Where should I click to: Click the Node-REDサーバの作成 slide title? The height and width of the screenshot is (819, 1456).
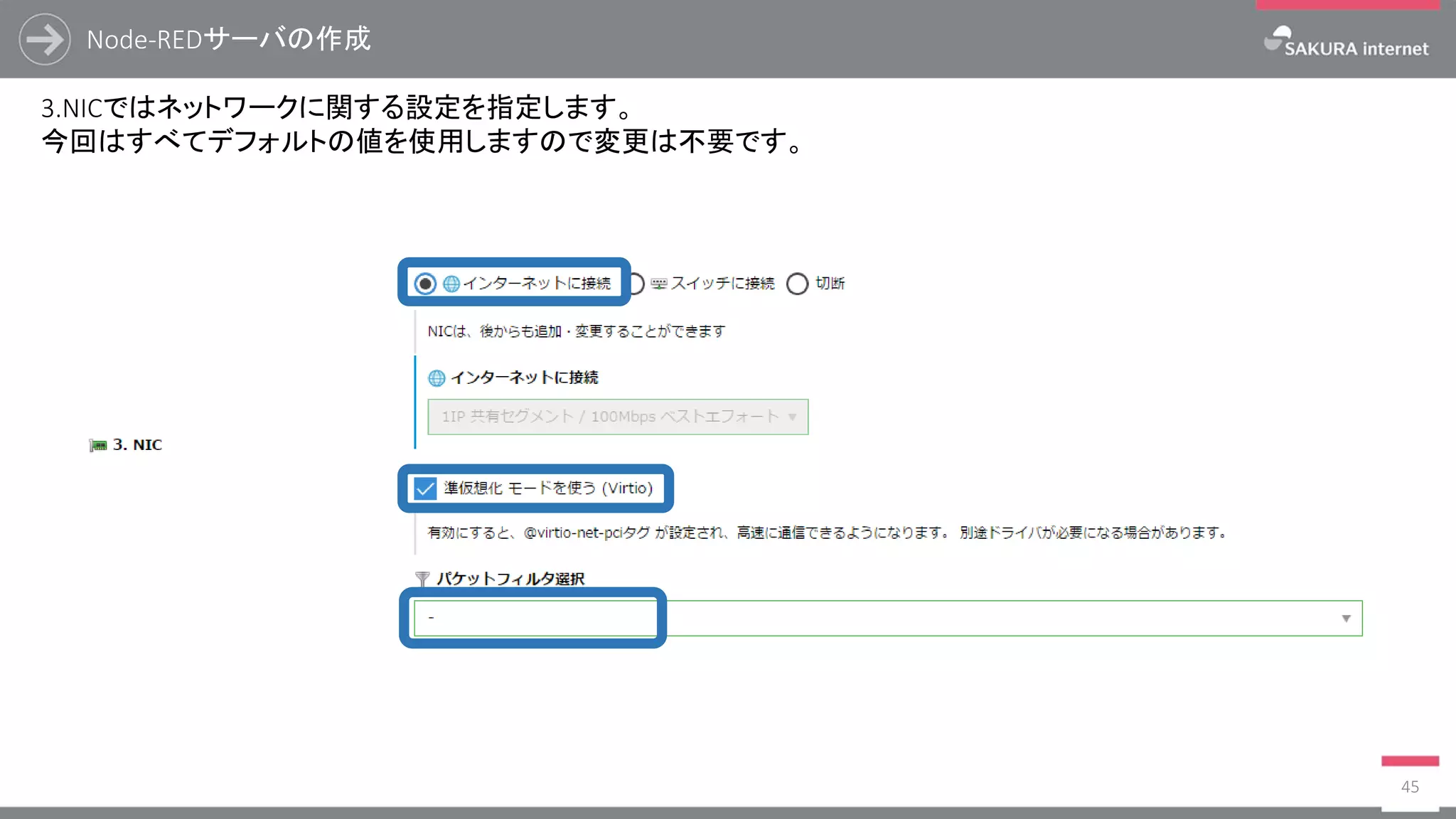point(229,39)
